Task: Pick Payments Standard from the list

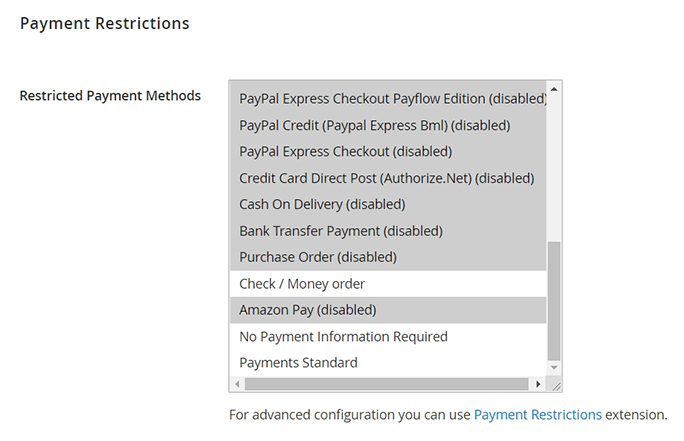Action: 298,363
